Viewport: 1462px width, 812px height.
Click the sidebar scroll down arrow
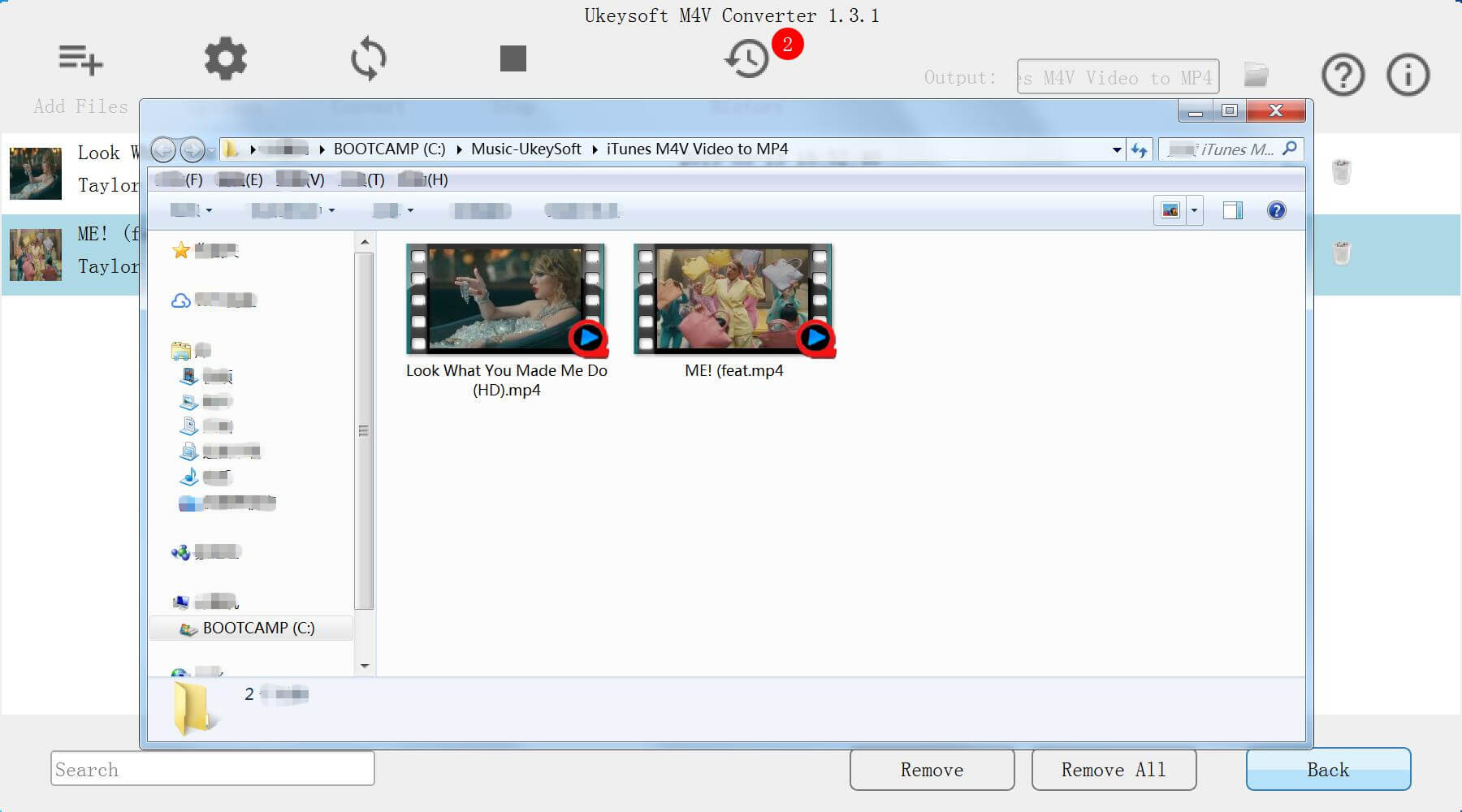coord(365,666)
